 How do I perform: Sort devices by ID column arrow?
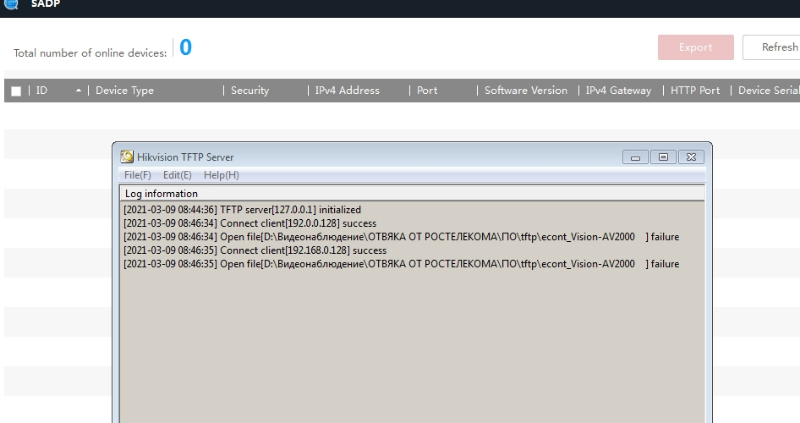(78, 90)
